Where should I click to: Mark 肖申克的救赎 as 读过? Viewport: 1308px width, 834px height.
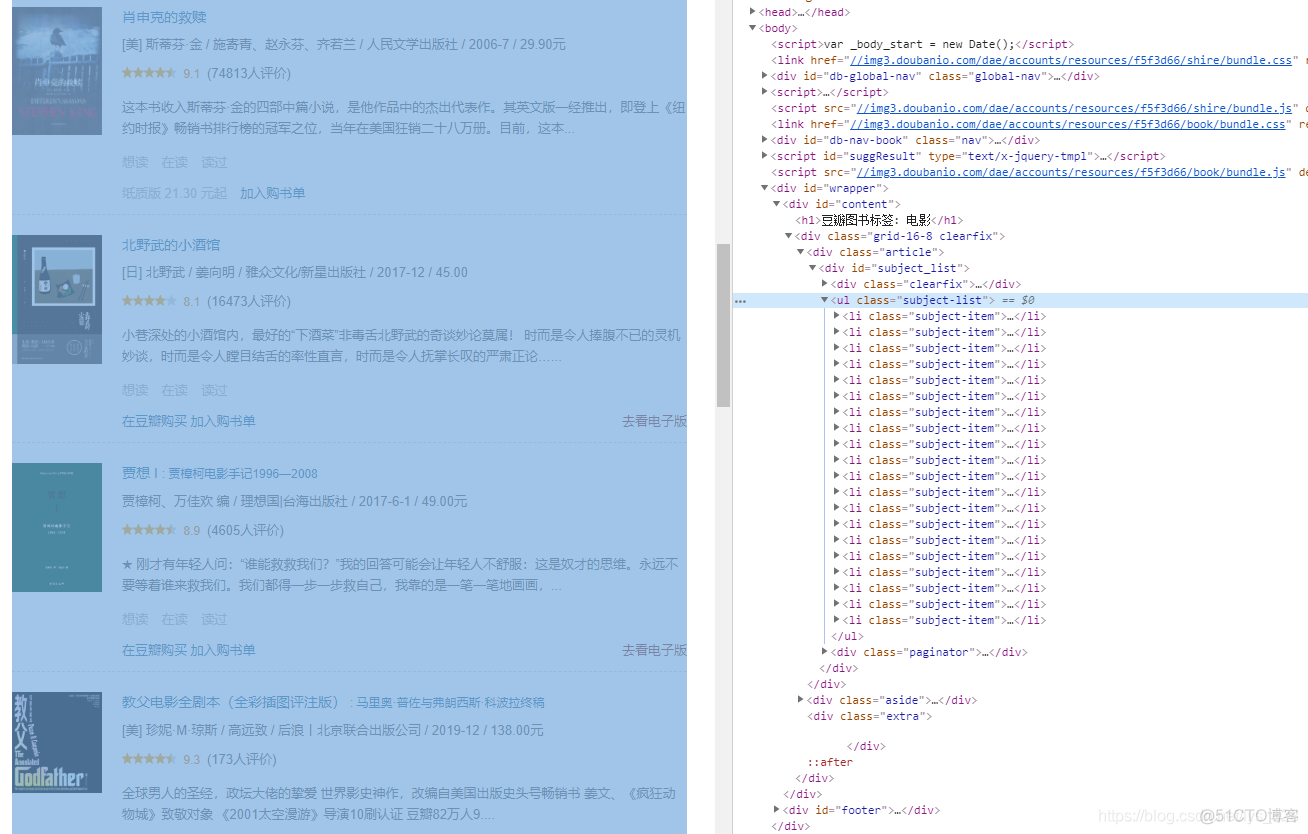tap(215, 162)
